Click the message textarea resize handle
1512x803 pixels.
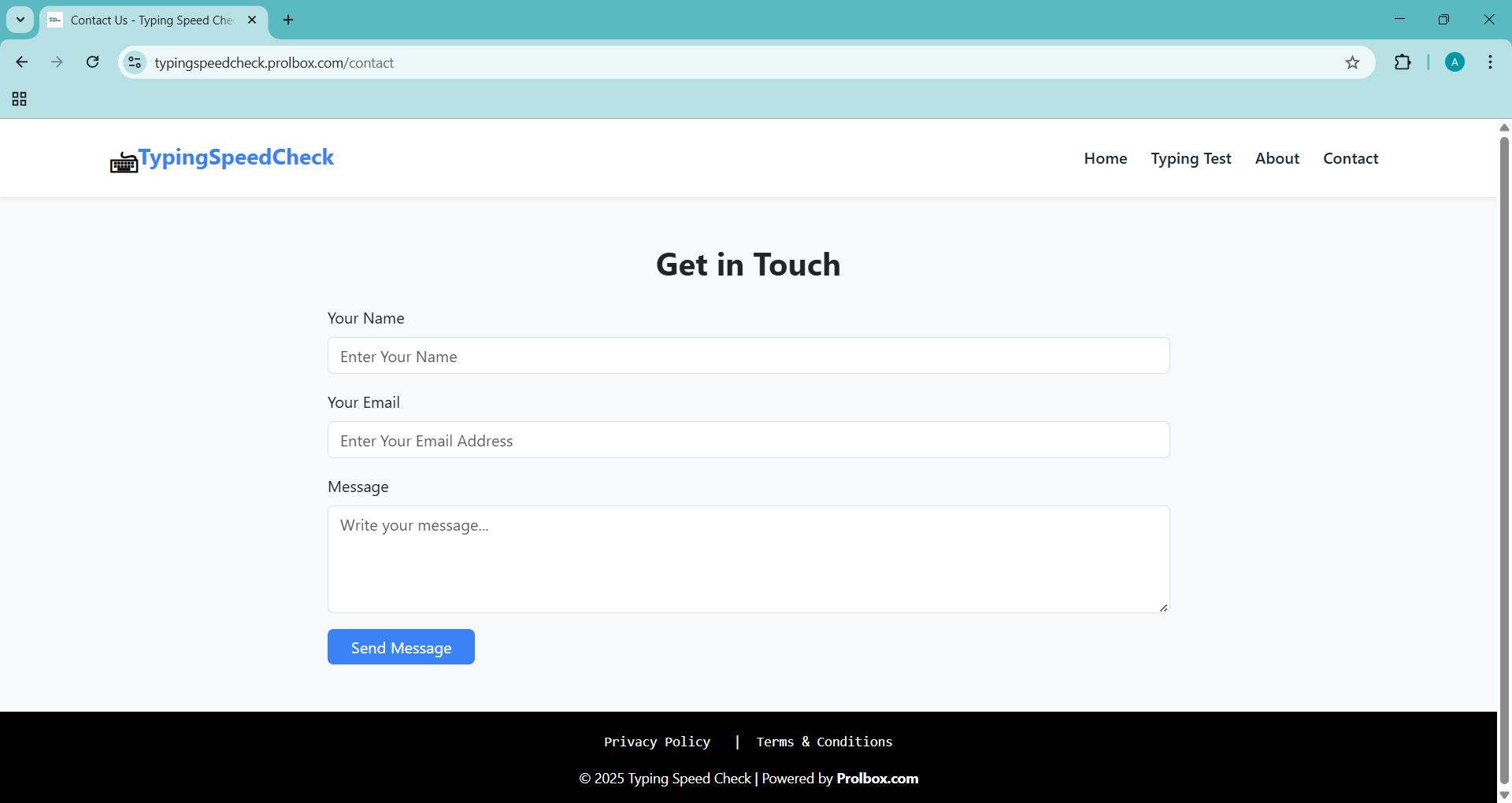1163,607
